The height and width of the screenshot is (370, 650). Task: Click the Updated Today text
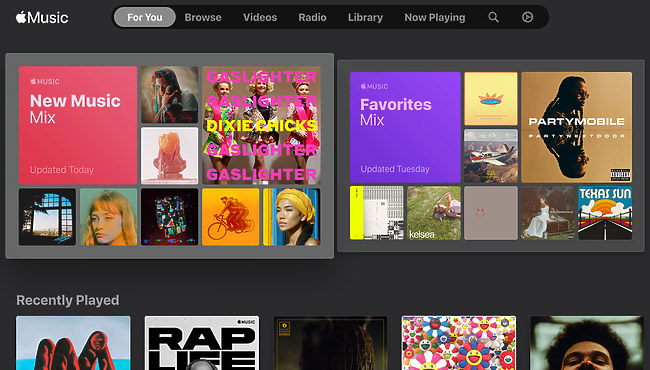(x=62, y=170)
